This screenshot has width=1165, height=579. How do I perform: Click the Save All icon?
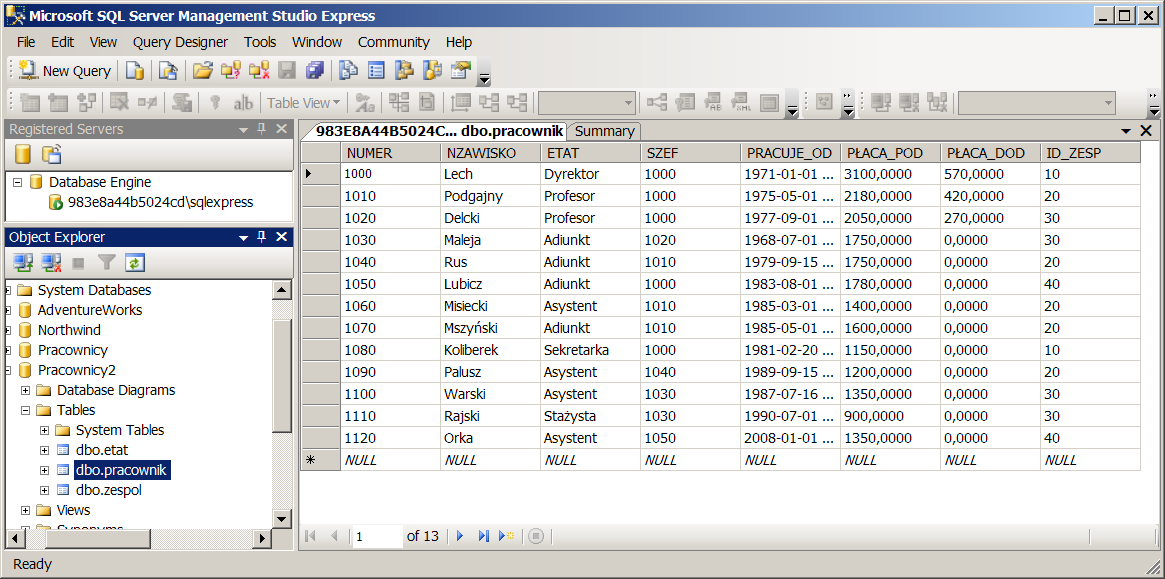pos(315,71)
